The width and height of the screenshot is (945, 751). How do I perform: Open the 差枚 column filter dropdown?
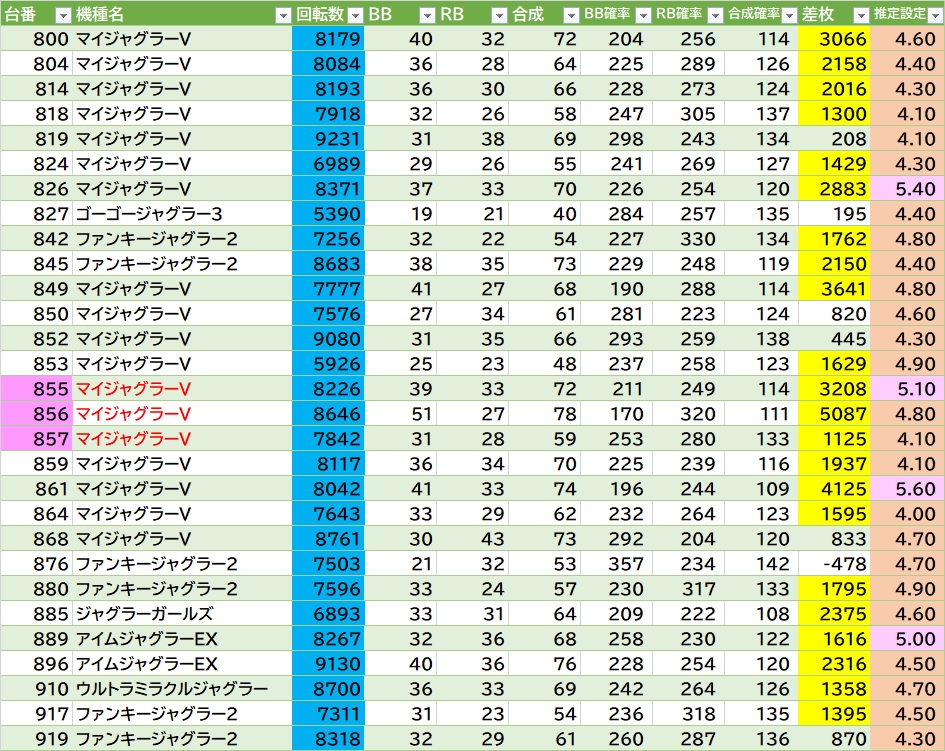coord(862,15)
